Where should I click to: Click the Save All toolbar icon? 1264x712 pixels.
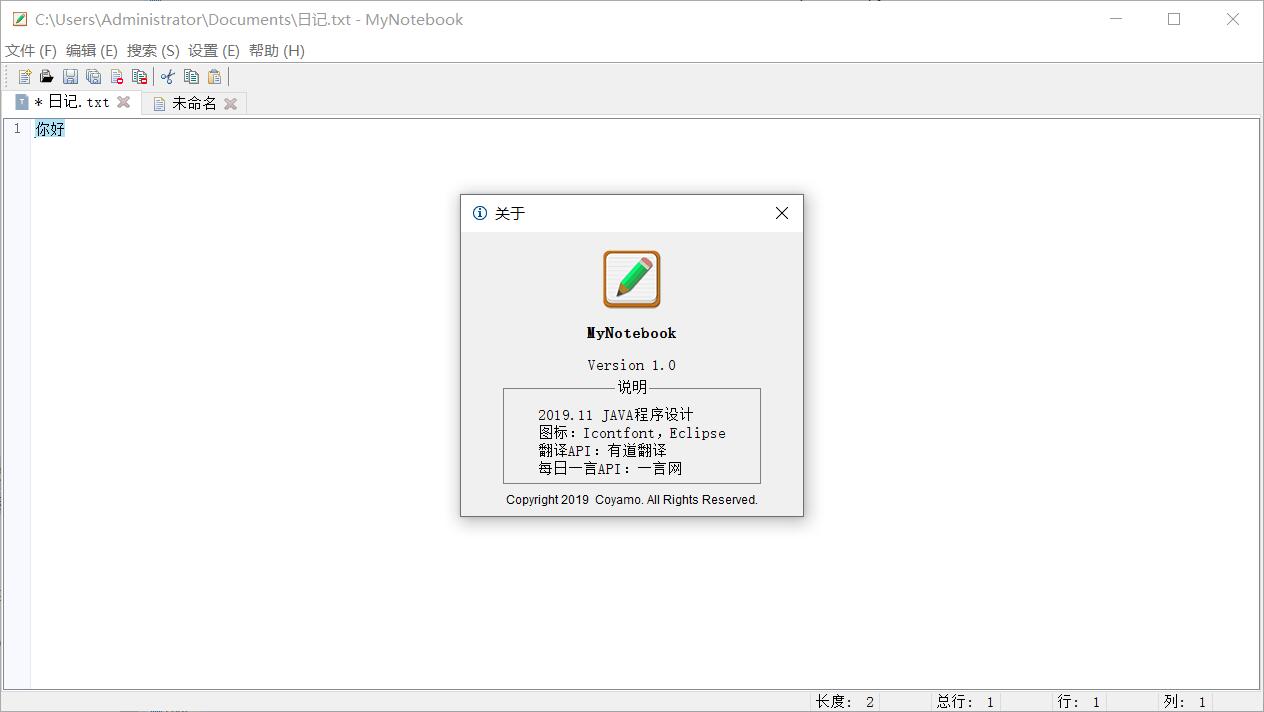point(93,76)
